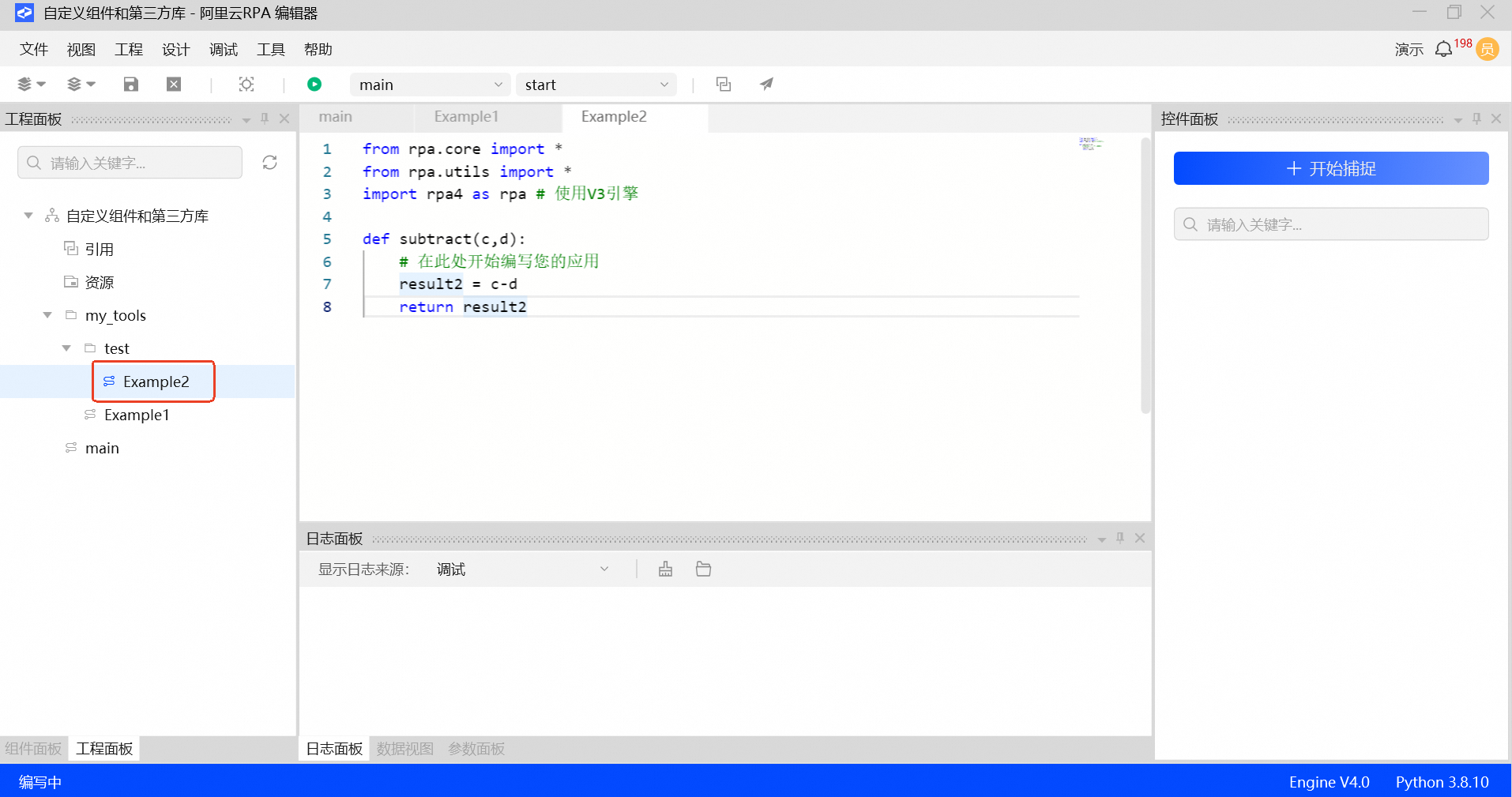The height and width of the screenshot is (797, 1512).
Task: Open the main flow dropdown
Action: [x=431, y=85]
